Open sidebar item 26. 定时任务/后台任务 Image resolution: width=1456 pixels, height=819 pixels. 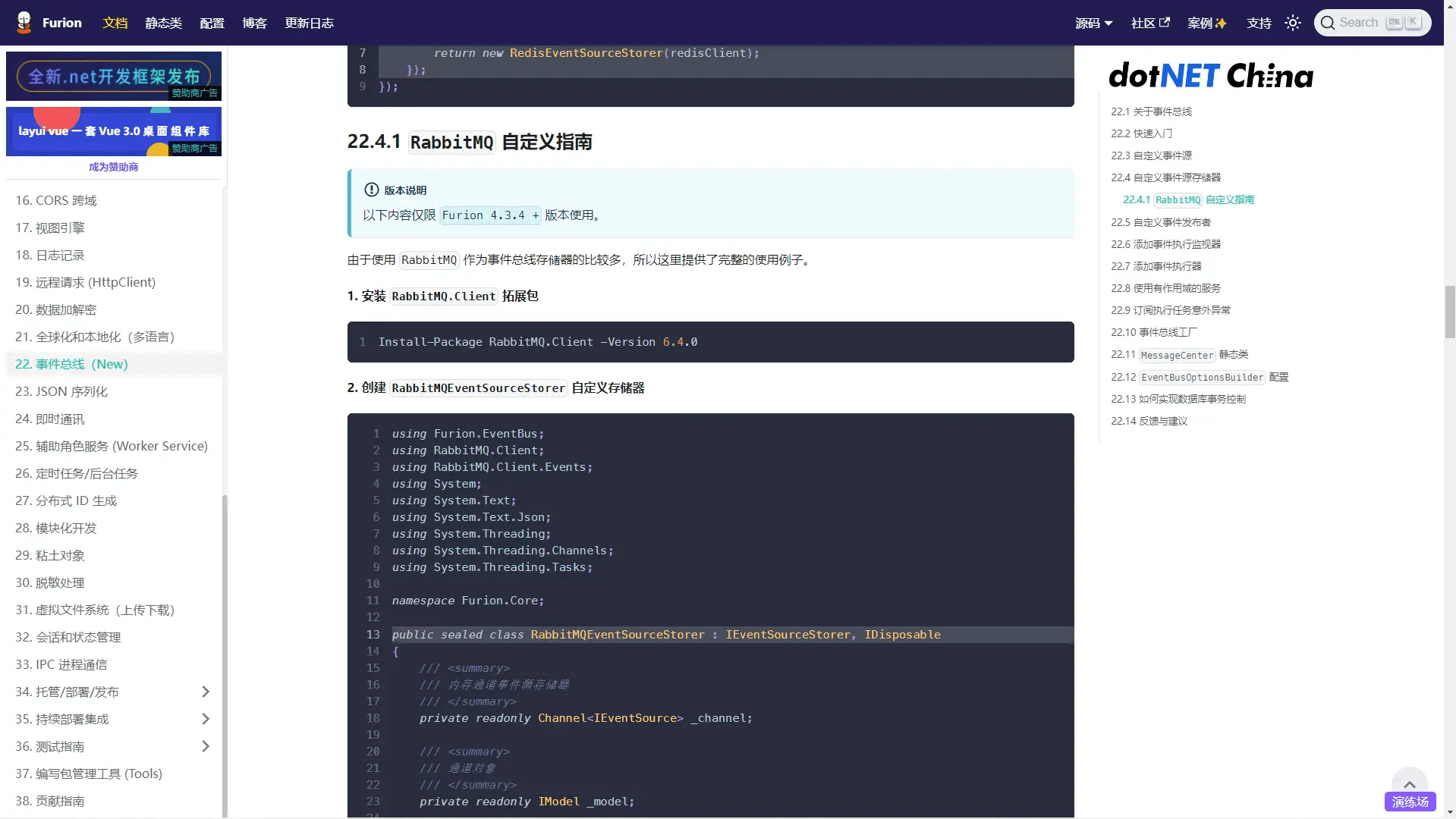tap(114, 473)
